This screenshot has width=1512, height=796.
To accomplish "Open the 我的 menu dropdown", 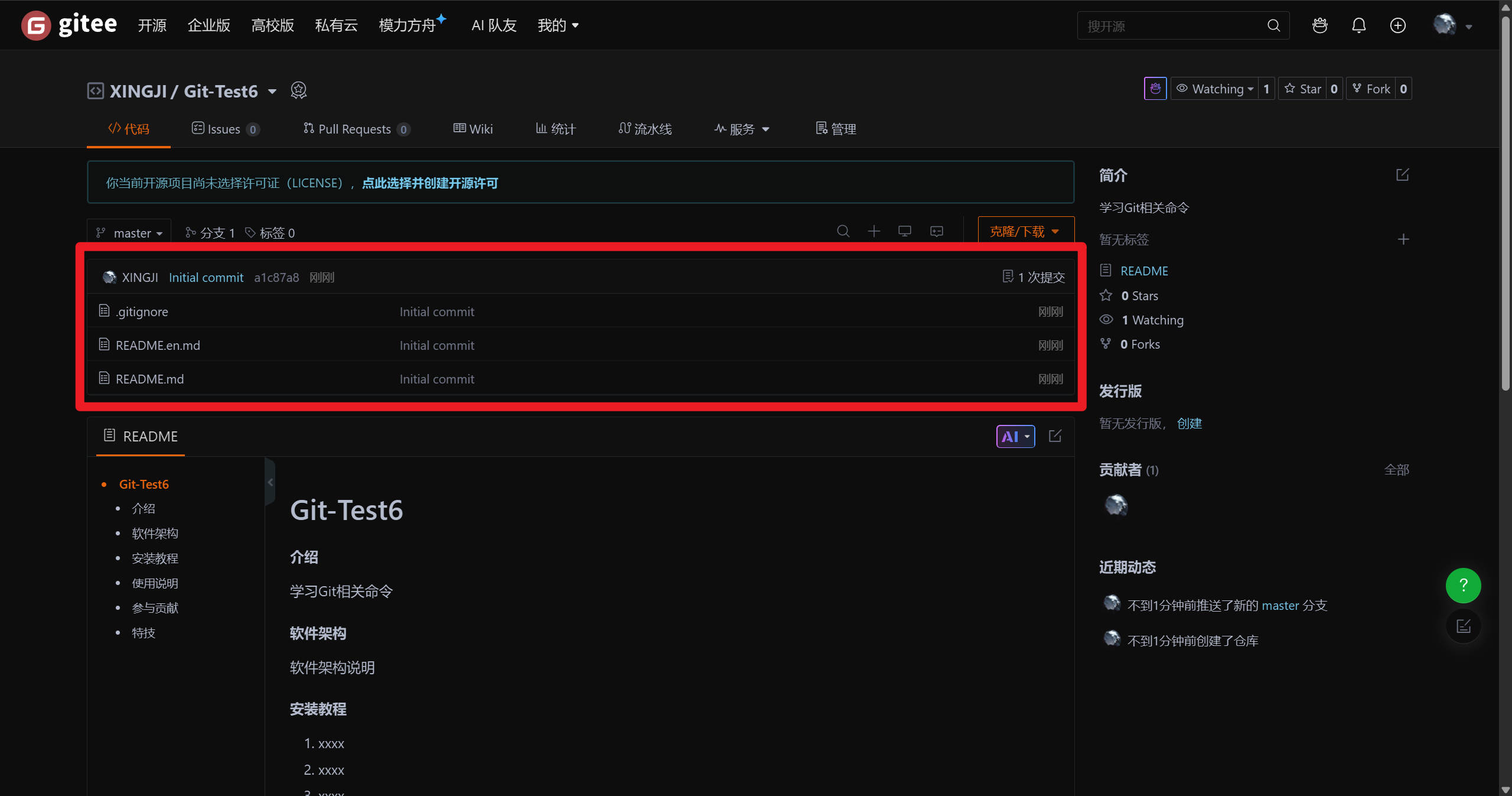I will tap(558, 25).
